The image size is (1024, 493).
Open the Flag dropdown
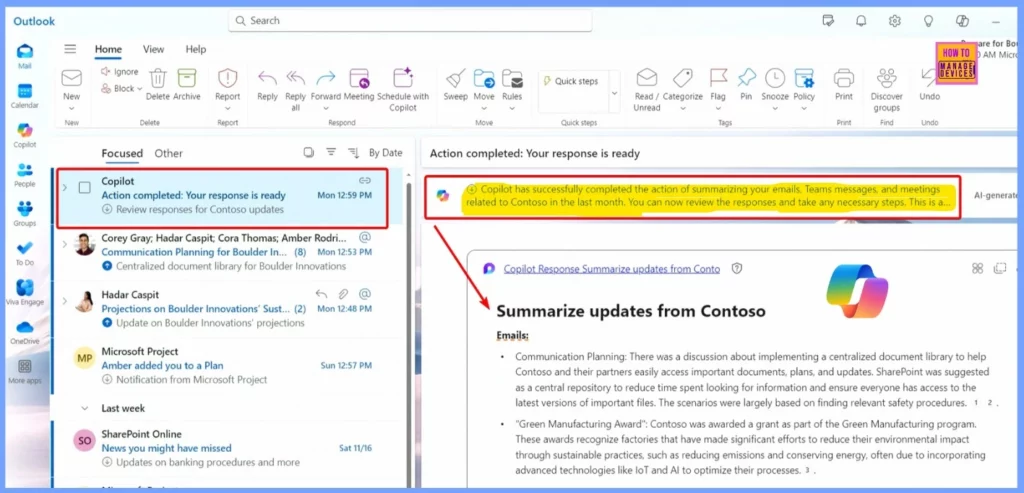click(718, 108)
